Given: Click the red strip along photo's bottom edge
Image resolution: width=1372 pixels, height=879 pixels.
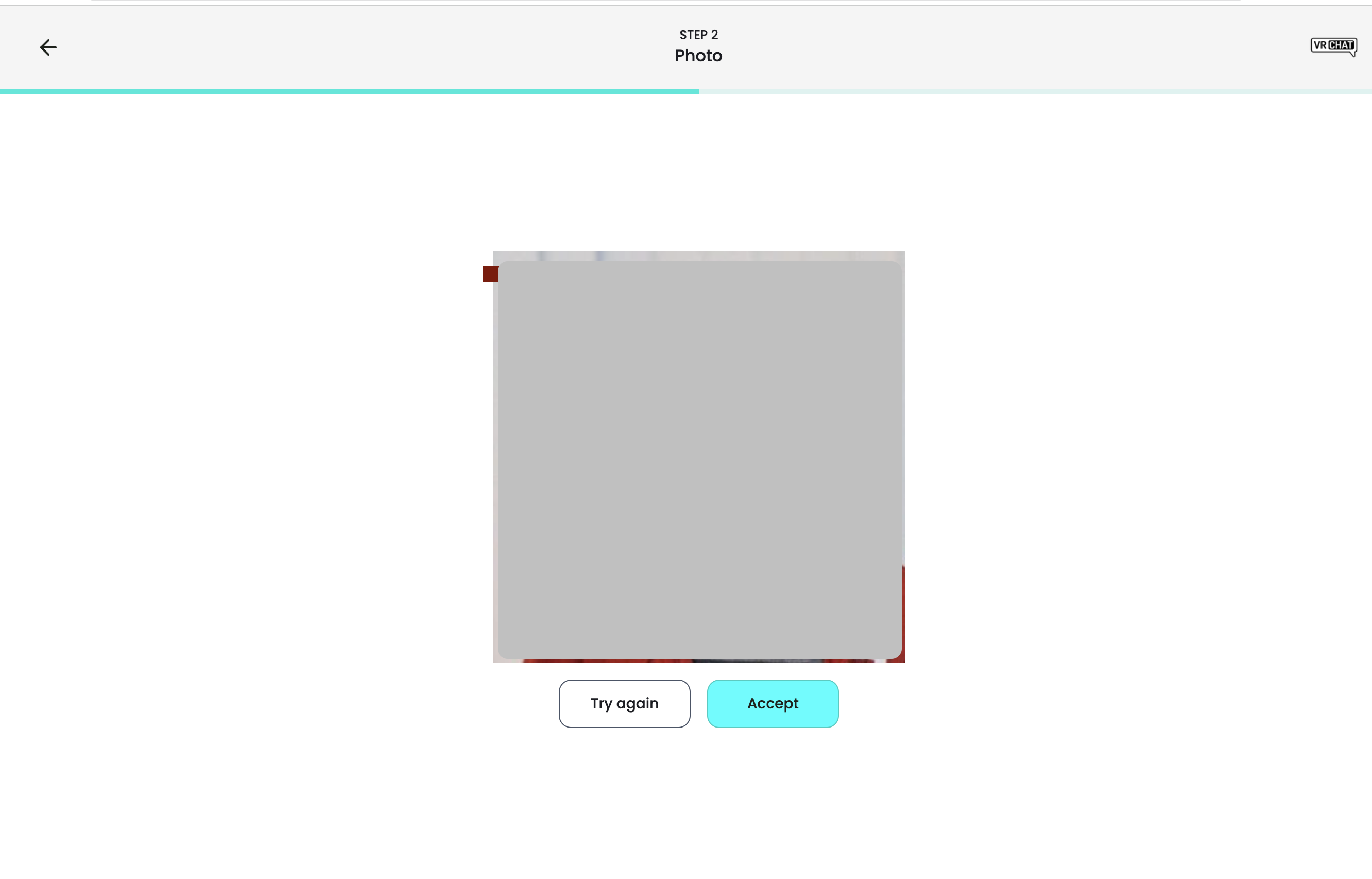Looking at the screenshot, I should 605,661.
